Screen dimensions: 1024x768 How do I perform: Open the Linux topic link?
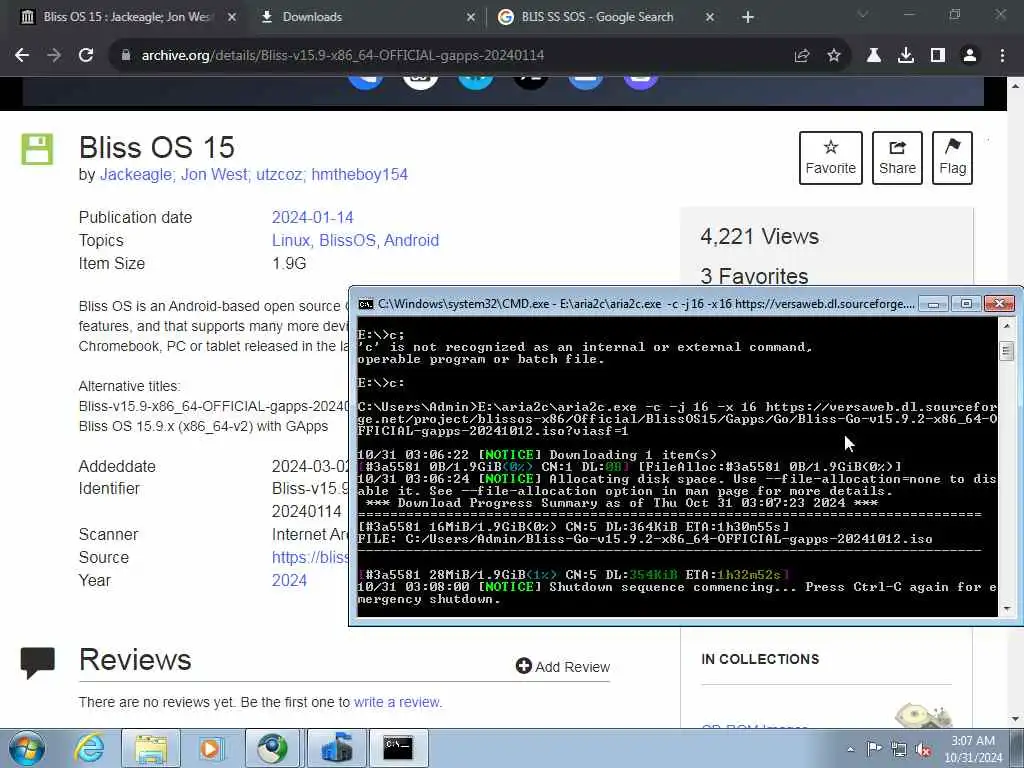tap(291, 240)
